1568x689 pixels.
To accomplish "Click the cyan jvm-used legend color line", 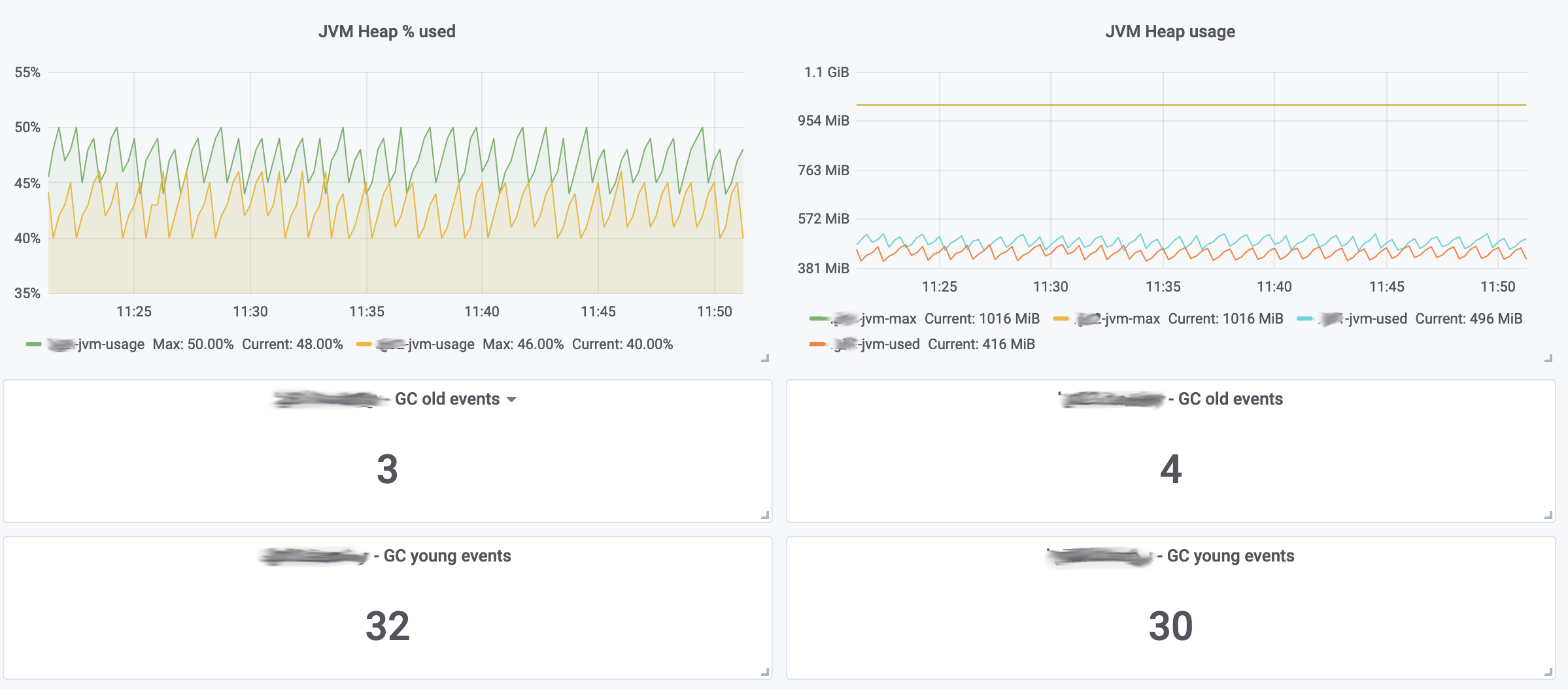I will pos(1304,318).
